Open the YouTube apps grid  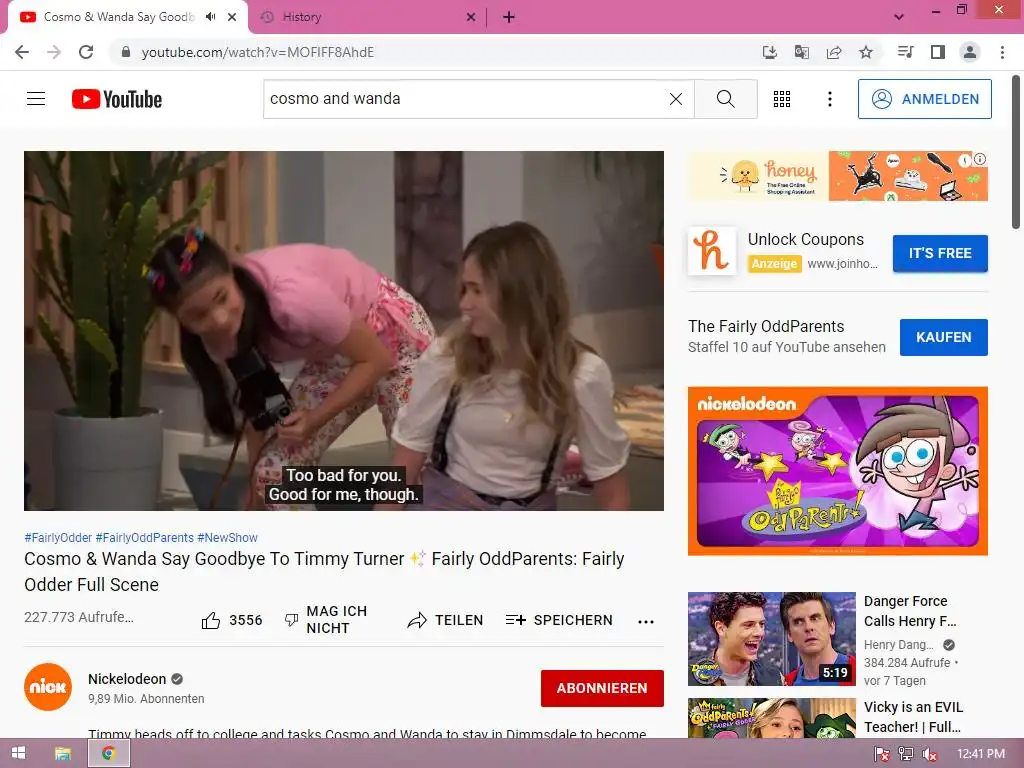(782, 99)
